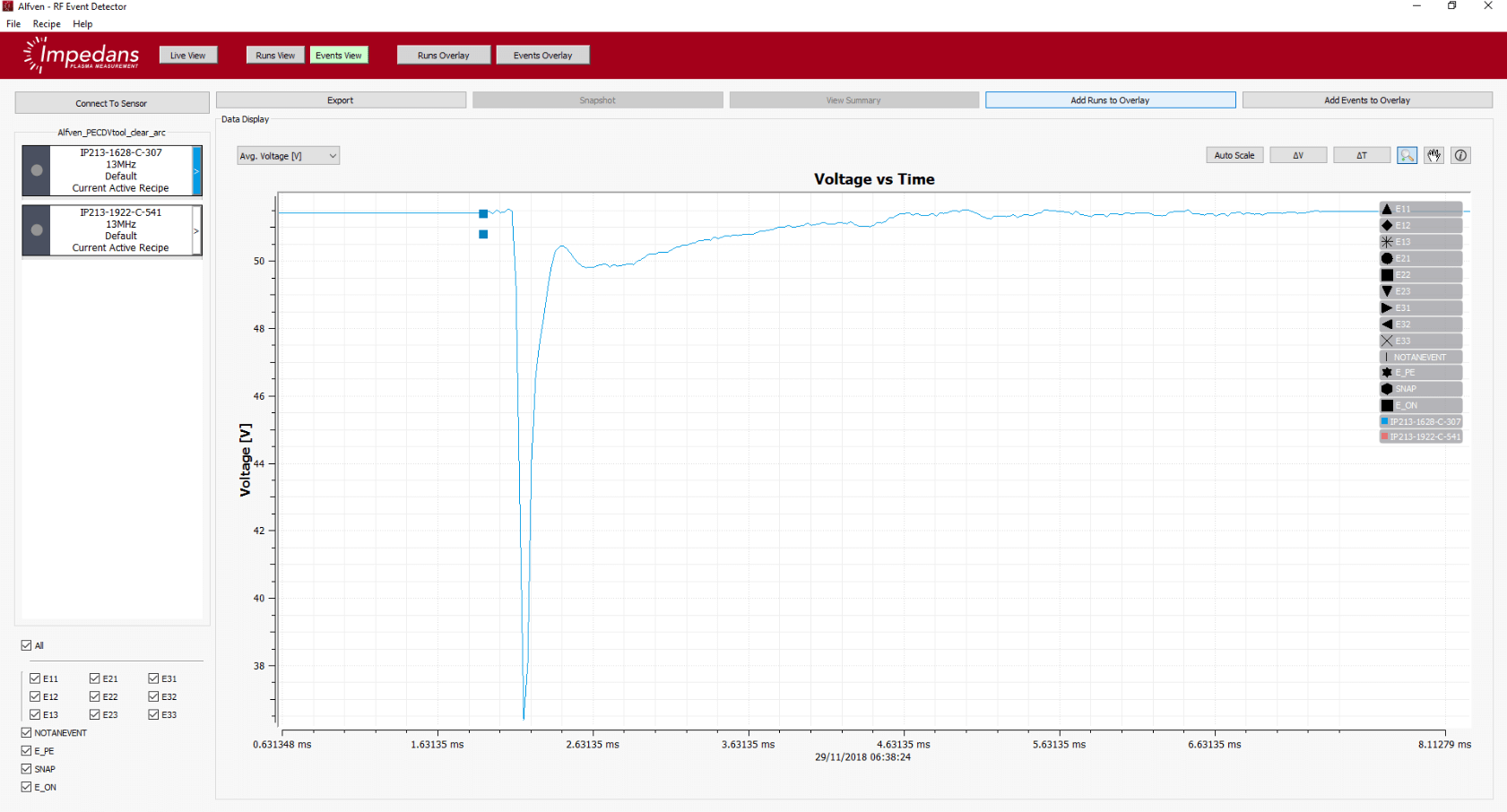Toggle the E22 event checkbox

(95, 696)
